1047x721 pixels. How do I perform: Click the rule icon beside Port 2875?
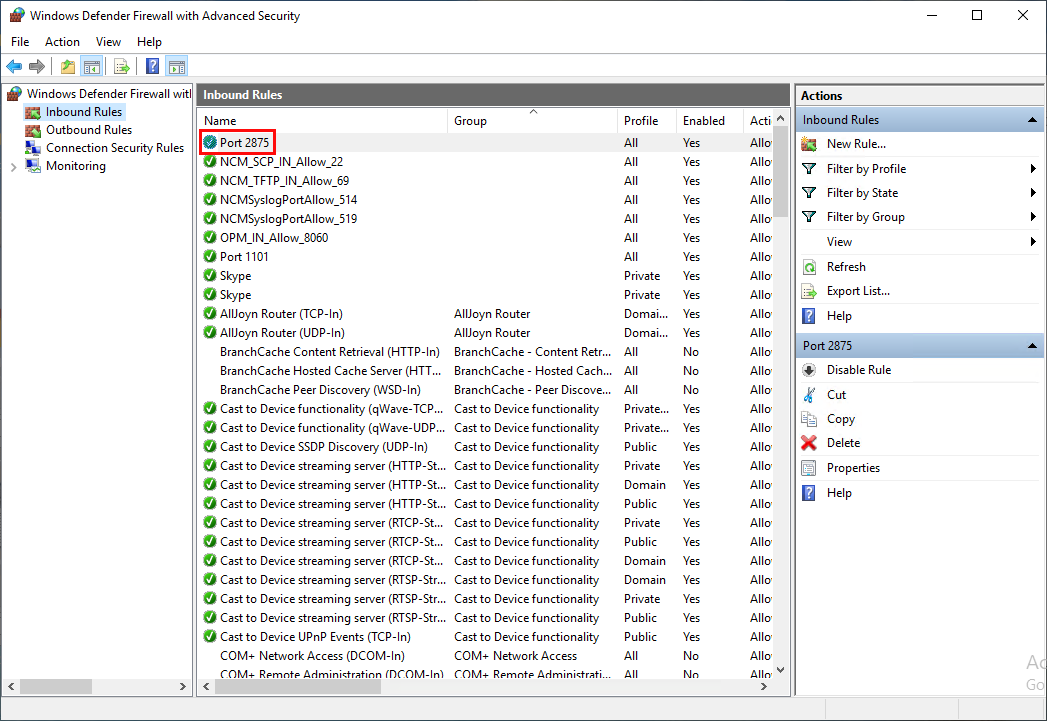click(x=210, y=142)
